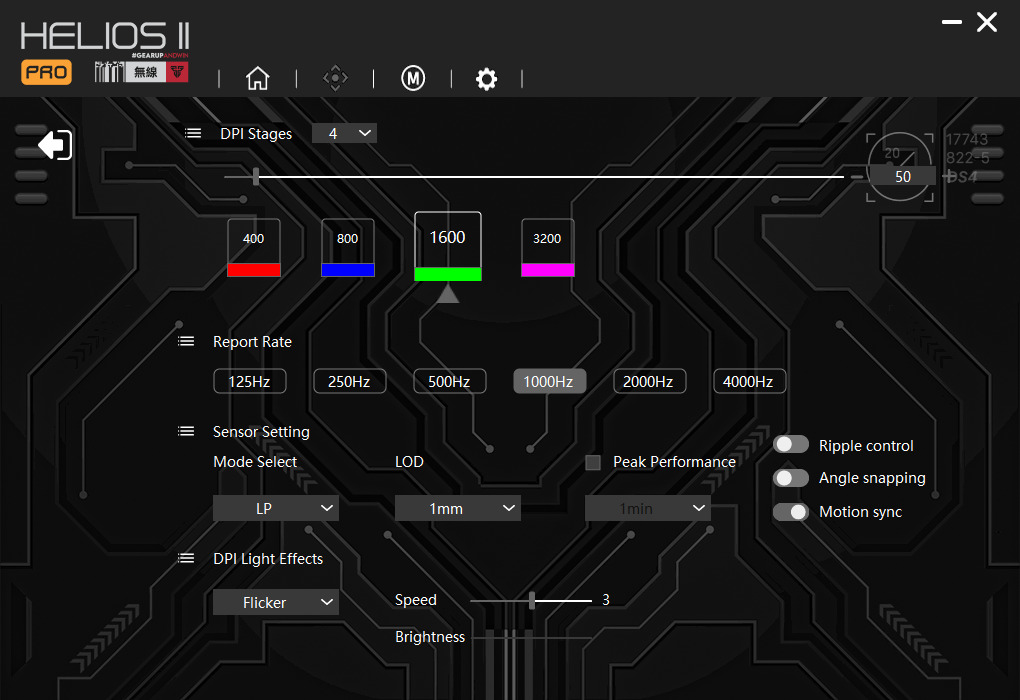Open the Flicker light effect dropdown
This screenshot has height=700, width=1020.
pos(276,602)
